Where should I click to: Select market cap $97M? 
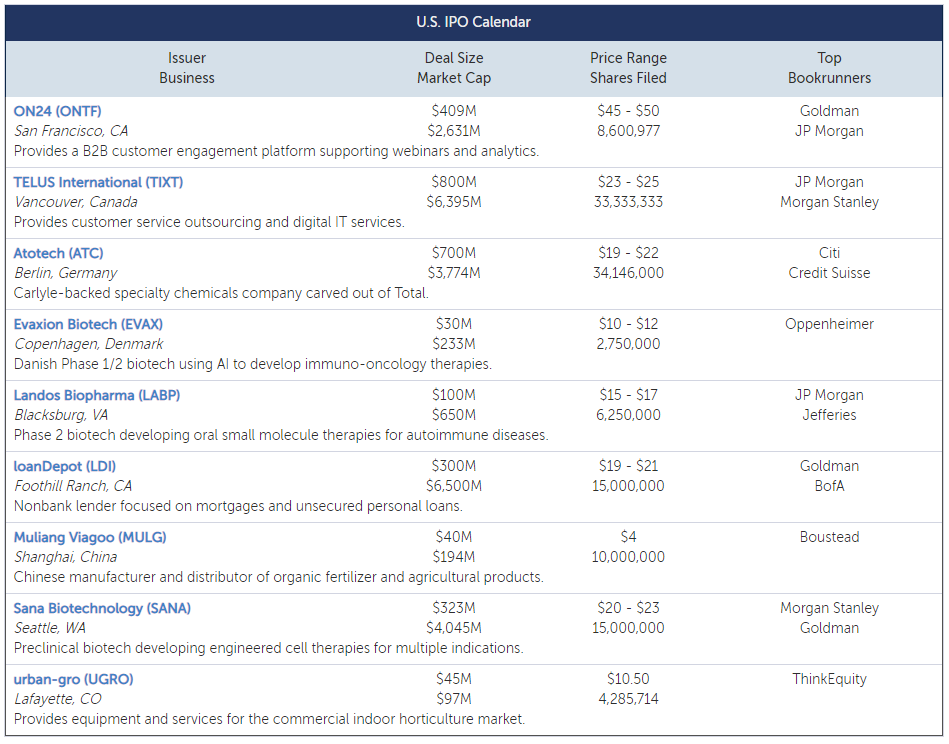click(x=454, y=699)
